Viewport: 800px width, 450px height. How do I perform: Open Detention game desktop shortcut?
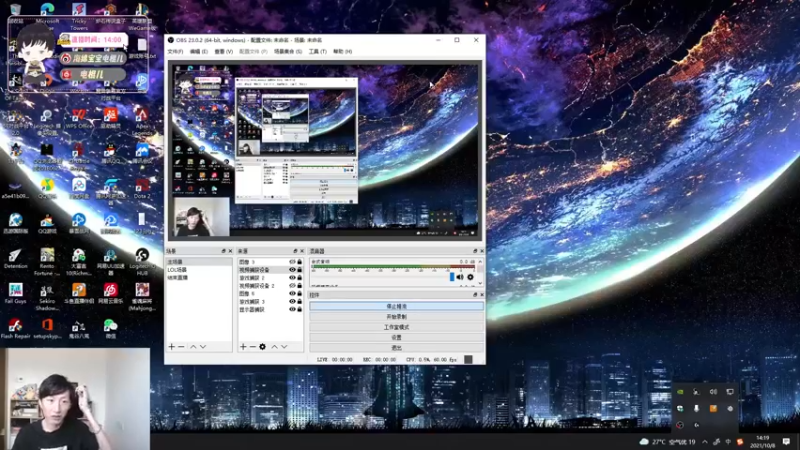pyautogui.click(x=15, y=258)
